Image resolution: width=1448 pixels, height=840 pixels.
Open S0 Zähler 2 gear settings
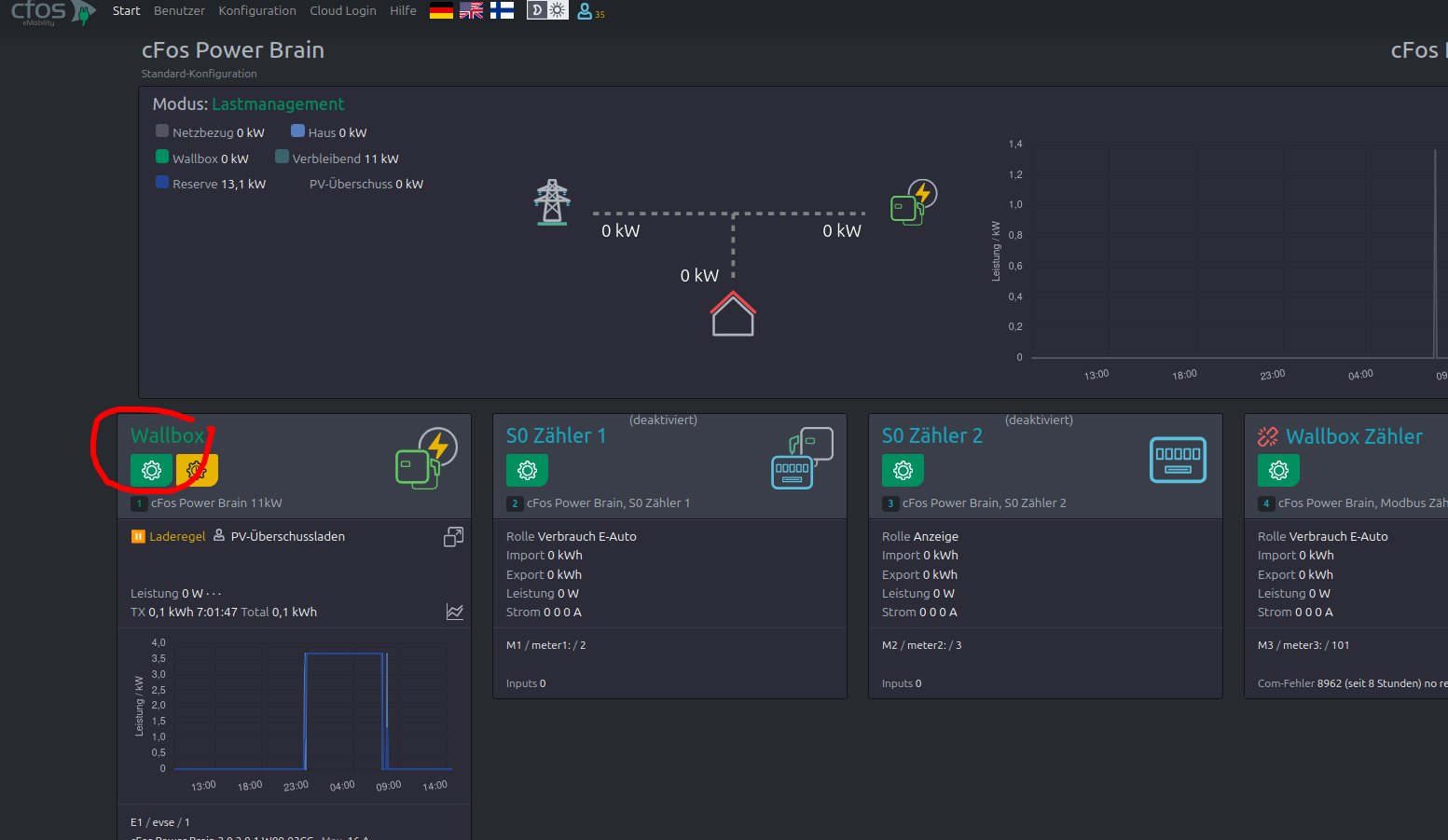(903, 470)
